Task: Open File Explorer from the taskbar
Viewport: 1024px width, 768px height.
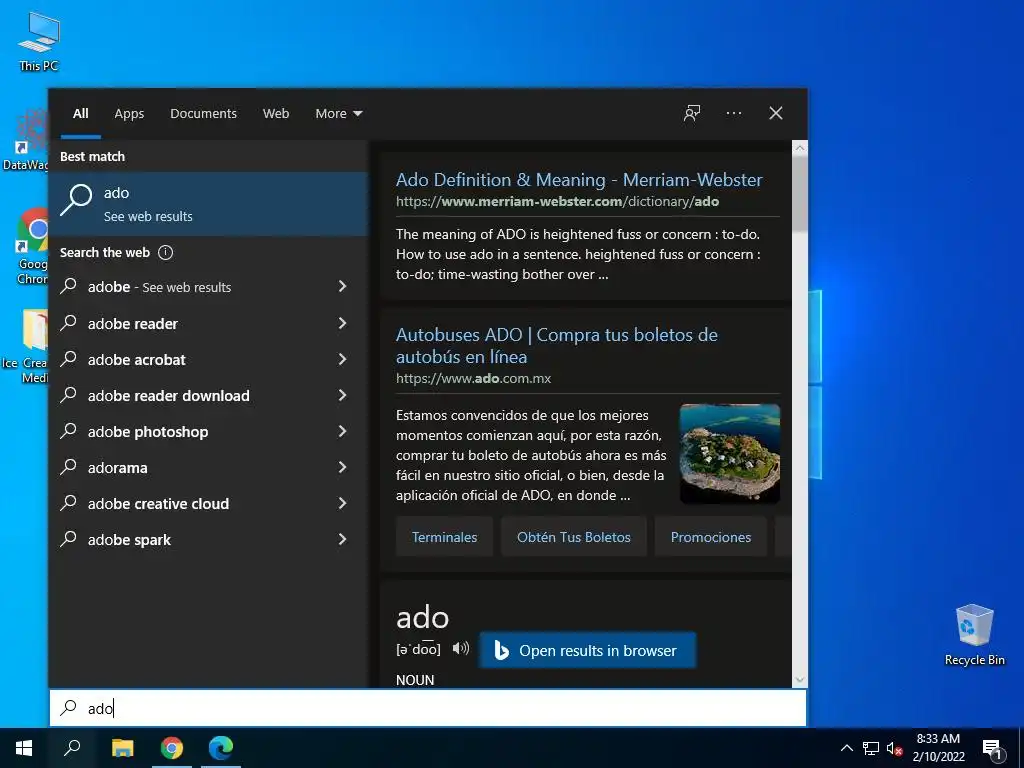Action: pyautogui.click(x=122, y=748)
